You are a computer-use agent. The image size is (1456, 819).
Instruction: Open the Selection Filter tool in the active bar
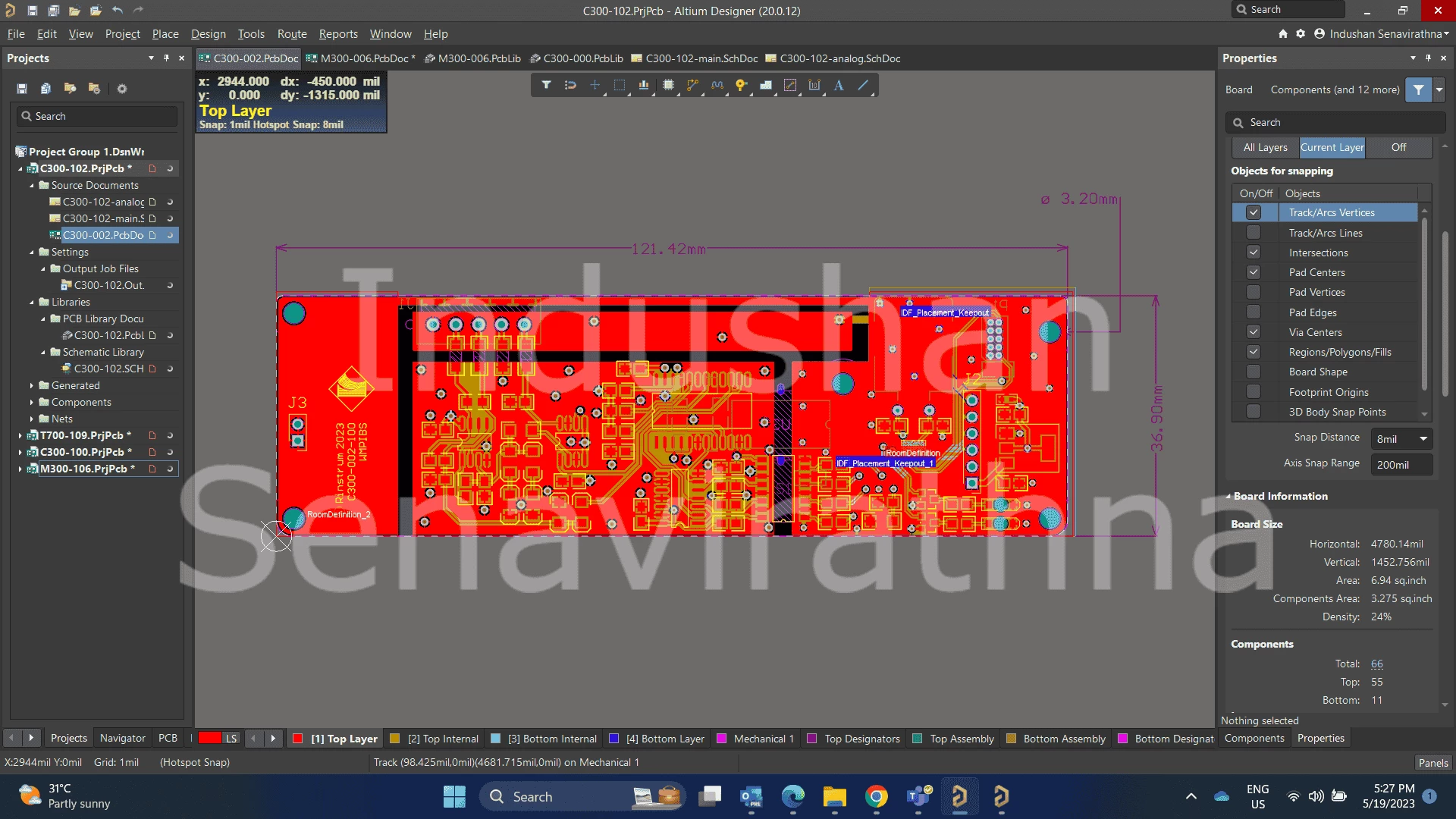(x=546, y=85)
